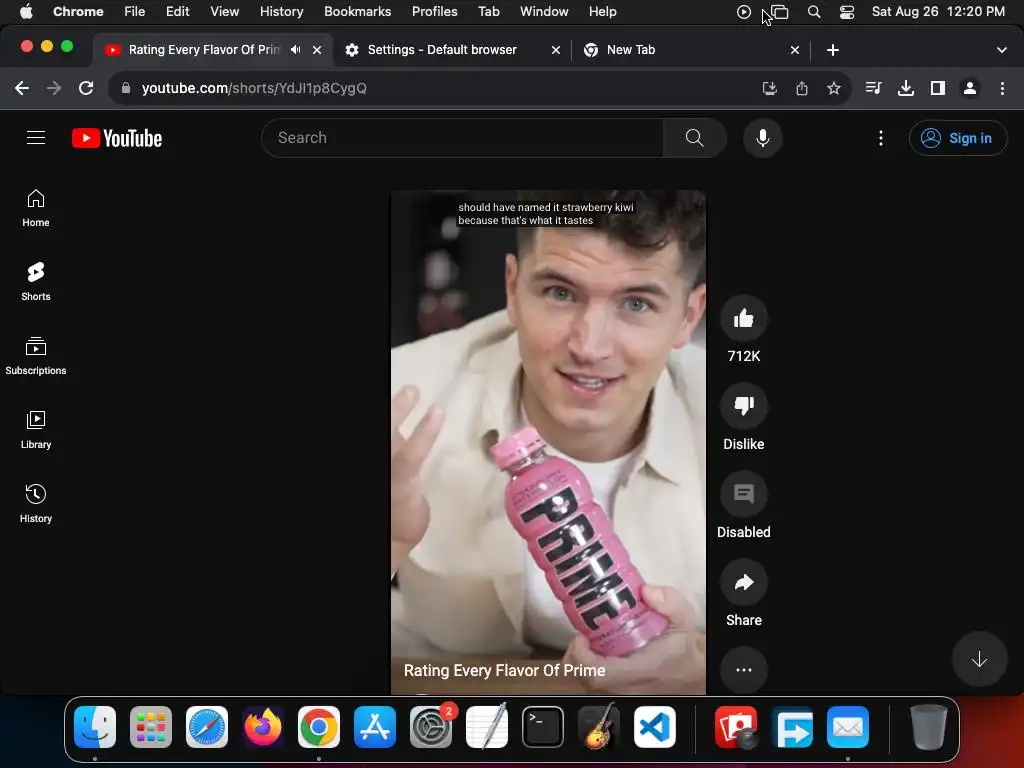Expand the tab search chevron

coord(1002,50)
